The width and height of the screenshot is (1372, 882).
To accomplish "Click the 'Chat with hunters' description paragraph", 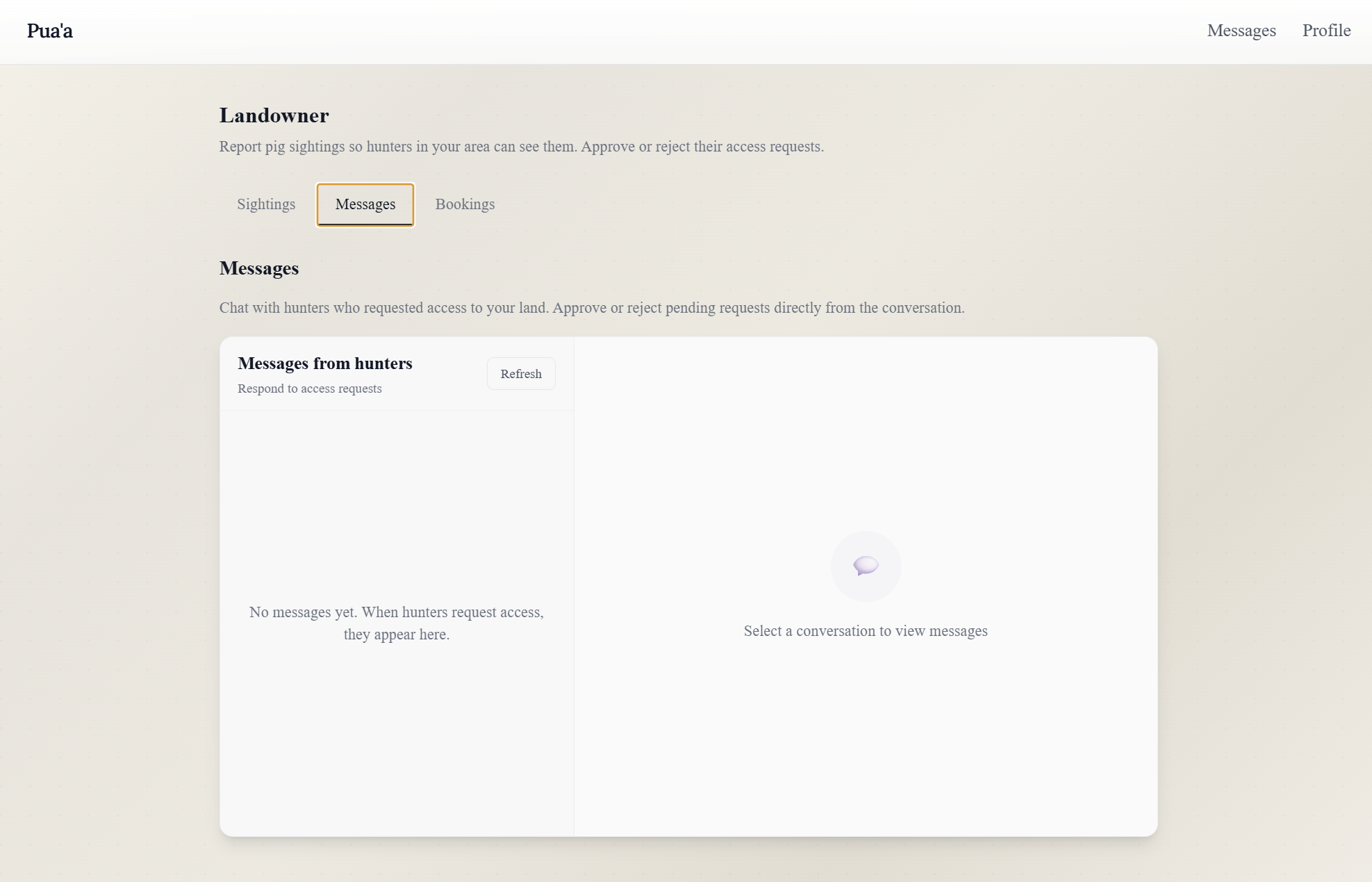I will pyautogui.click(x=591, y=308).
